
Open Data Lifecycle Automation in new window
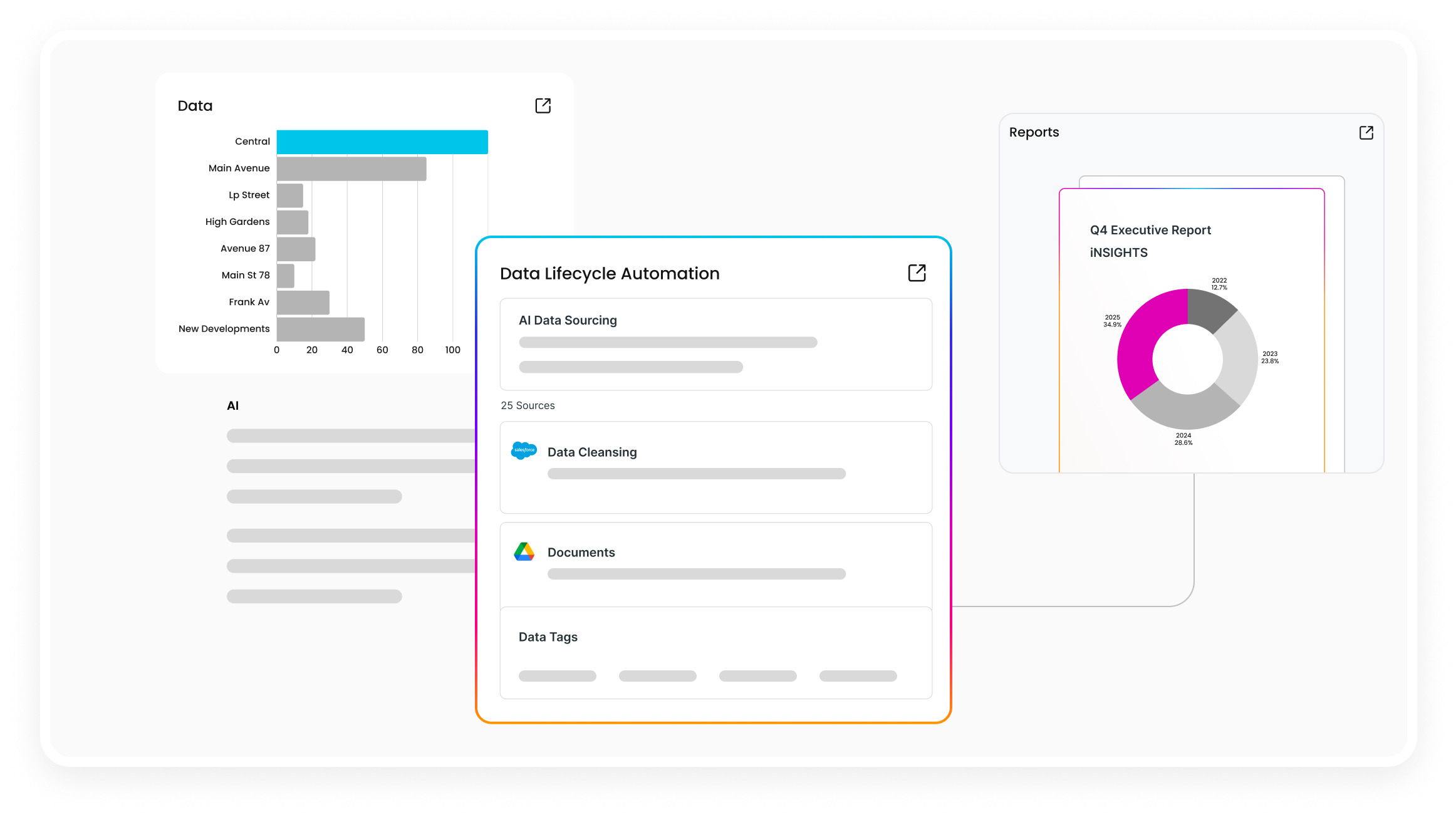coord(917,273)
